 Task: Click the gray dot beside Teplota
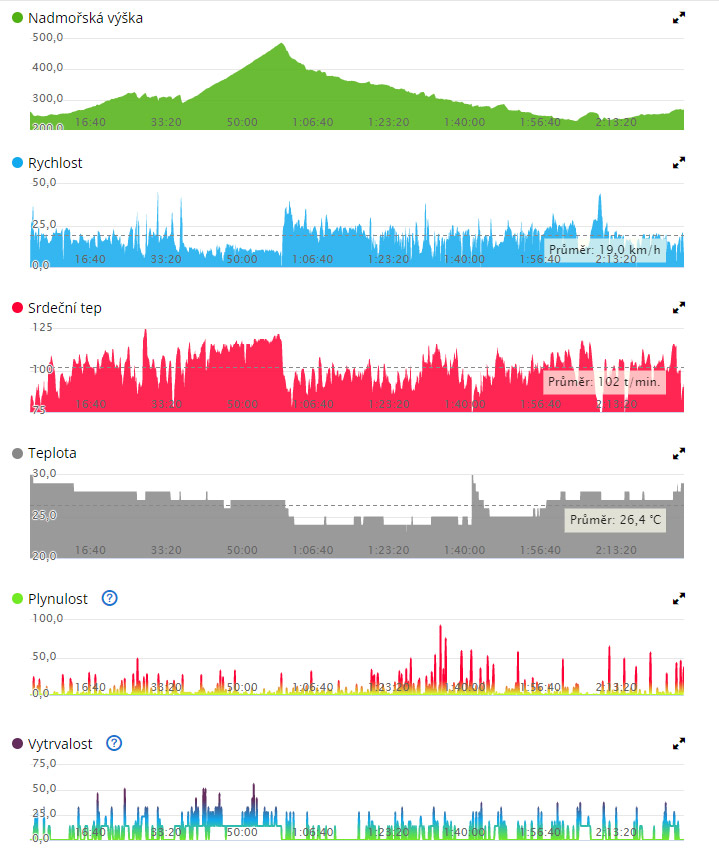point(17,453)
